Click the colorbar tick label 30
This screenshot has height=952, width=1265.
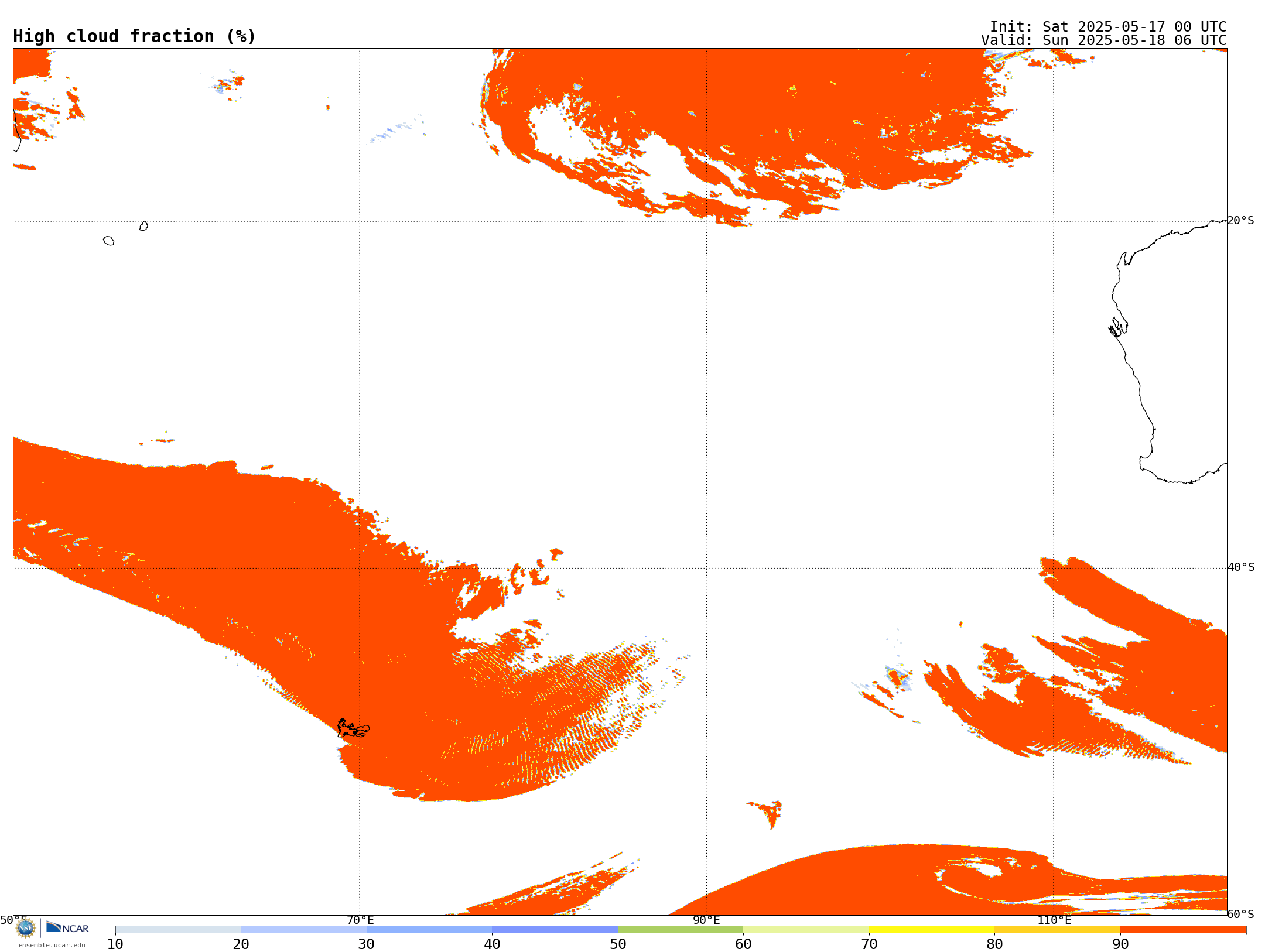coord(367,944)
